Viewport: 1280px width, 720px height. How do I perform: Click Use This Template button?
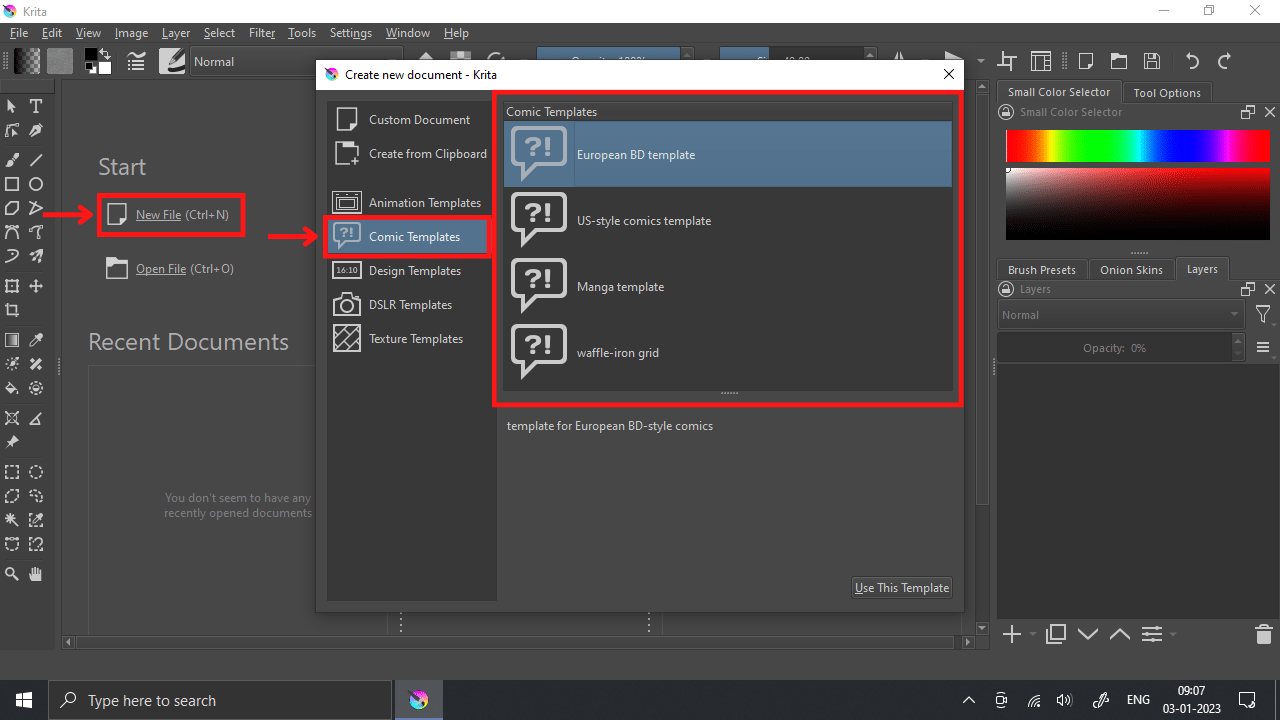902,588
